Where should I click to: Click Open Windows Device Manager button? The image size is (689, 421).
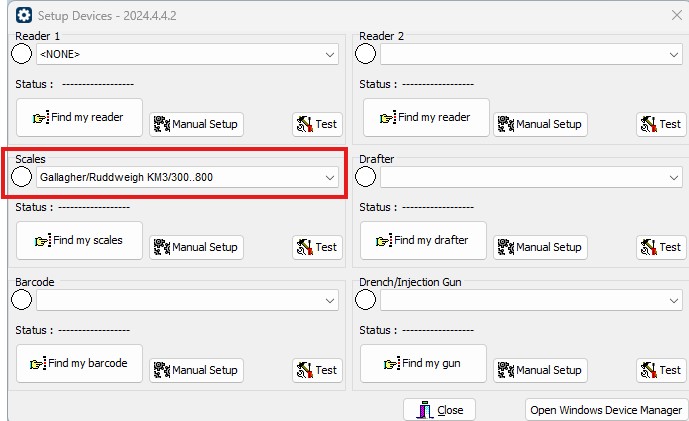(x=606, y=410)
